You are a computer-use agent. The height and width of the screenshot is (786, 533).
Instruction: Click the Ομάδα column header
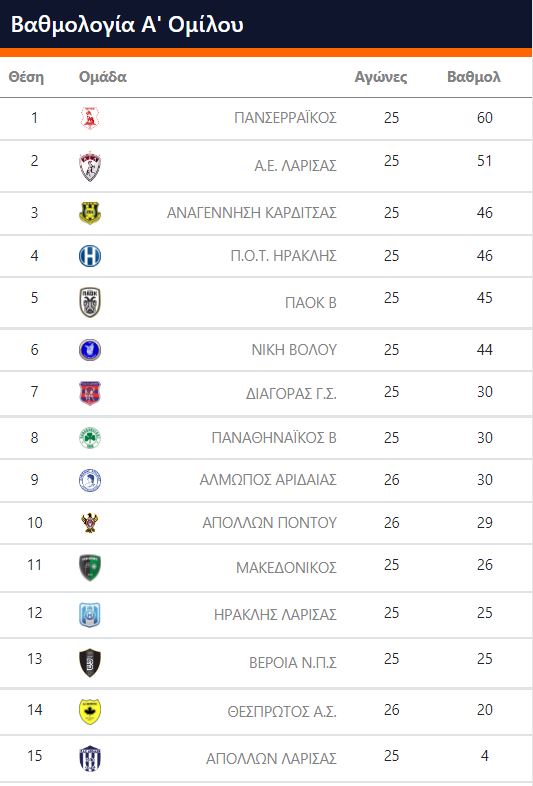coord(103,77)
